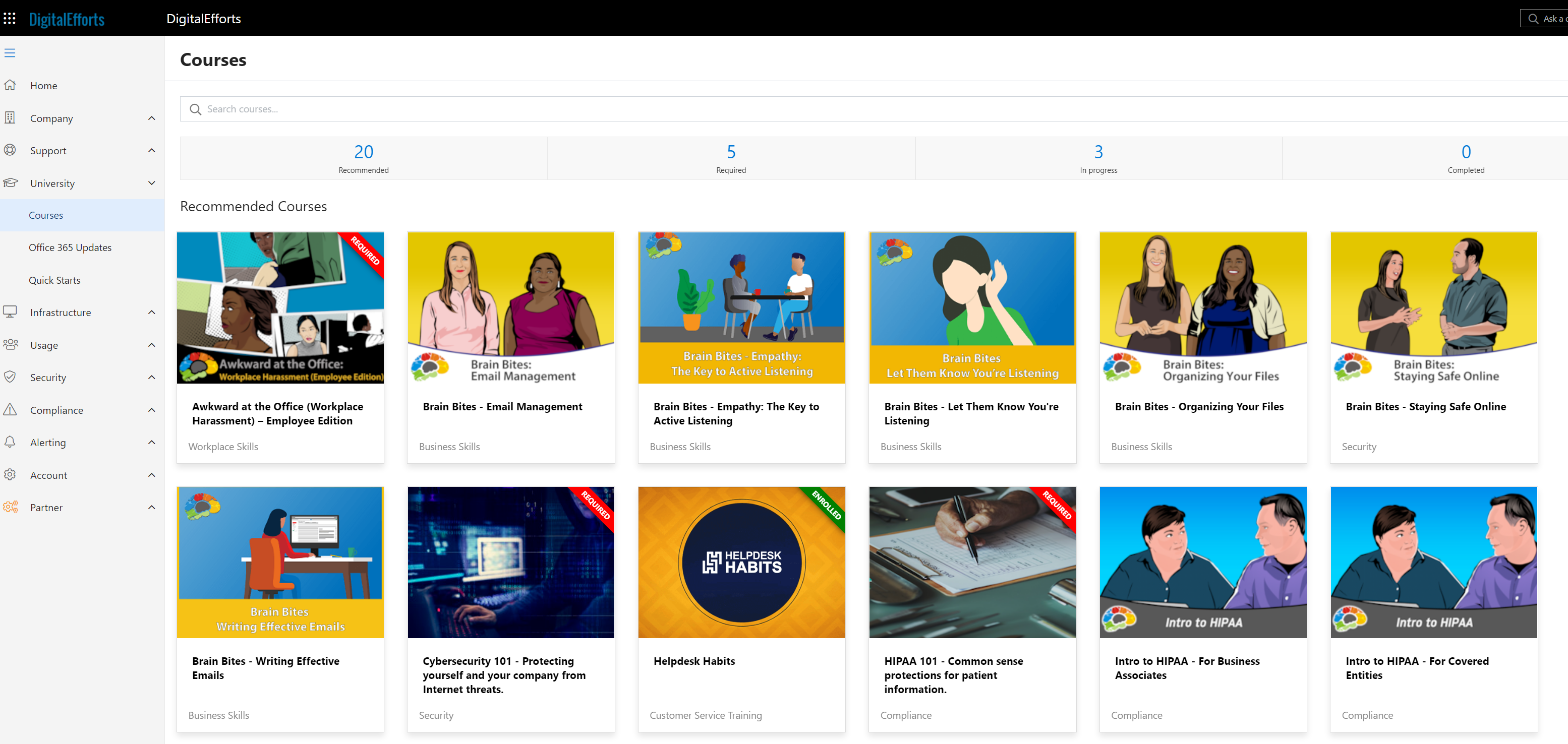Click the Infrastructure monitor icon
The width and height of the screenshot is (1568, 744).
pos(10,312)
